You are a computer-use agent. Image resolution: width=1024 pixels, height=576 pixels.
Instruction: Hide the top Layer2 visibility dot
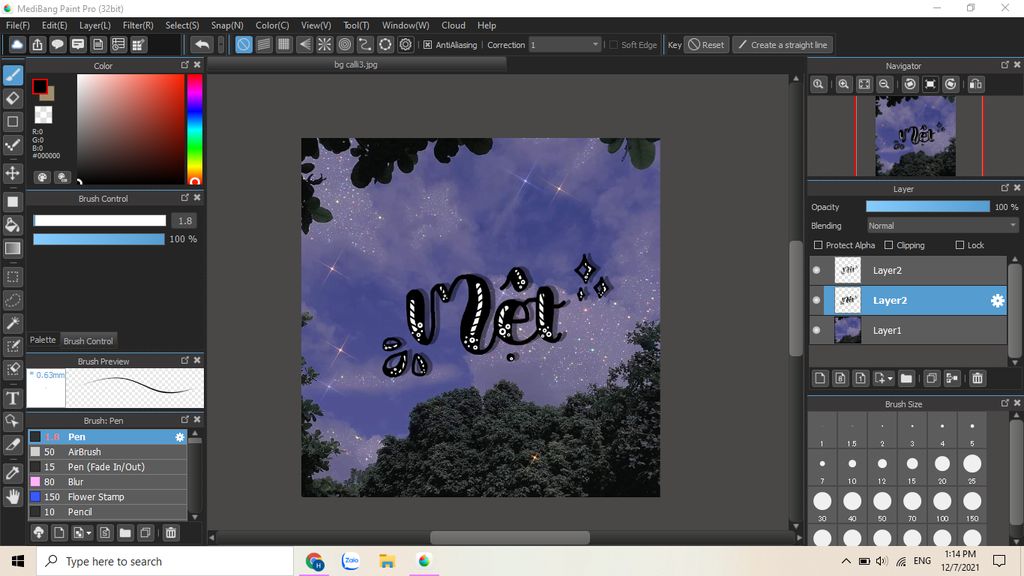click(x=816, y=270)
